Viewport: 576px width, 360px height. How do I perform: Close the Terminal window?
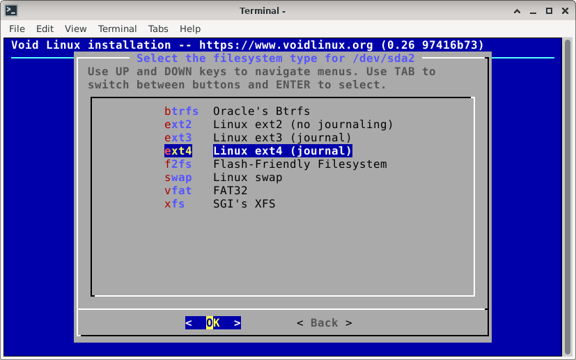coord(565,11)
